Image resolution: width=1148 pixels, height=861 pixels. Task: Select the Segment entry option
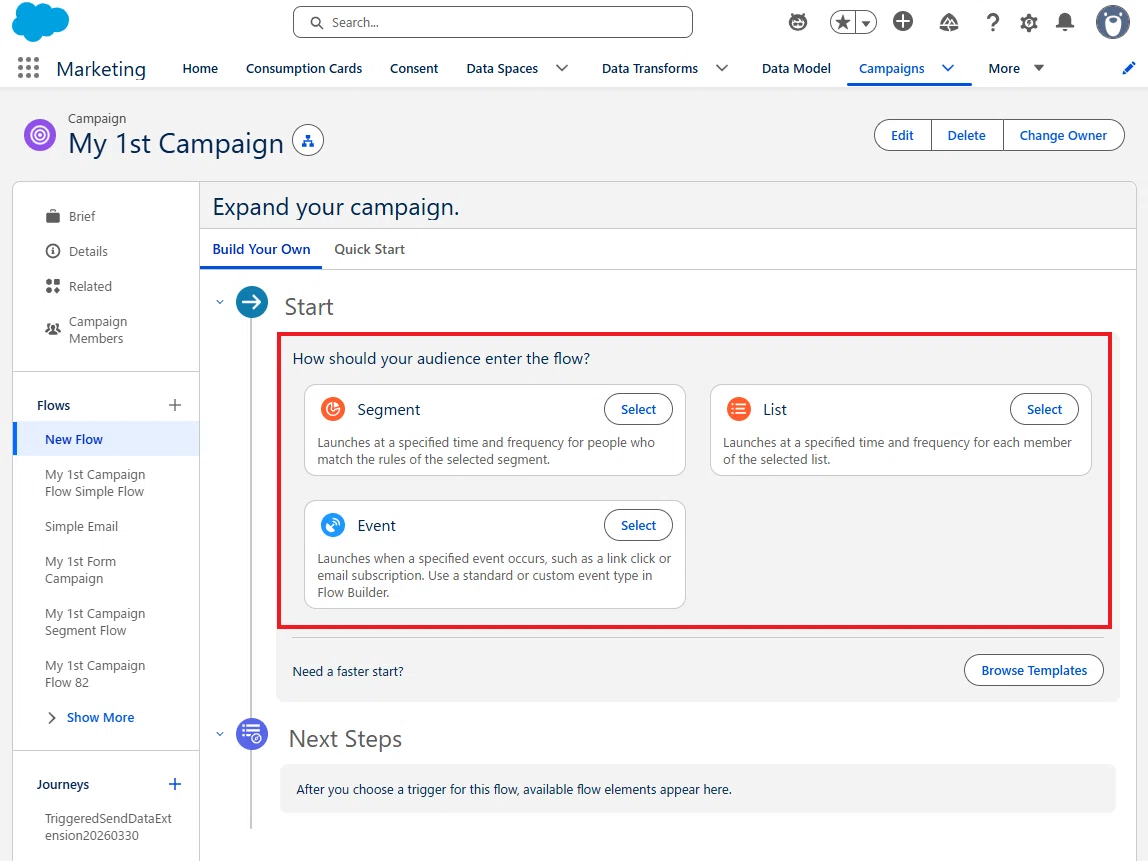[638, 409]
